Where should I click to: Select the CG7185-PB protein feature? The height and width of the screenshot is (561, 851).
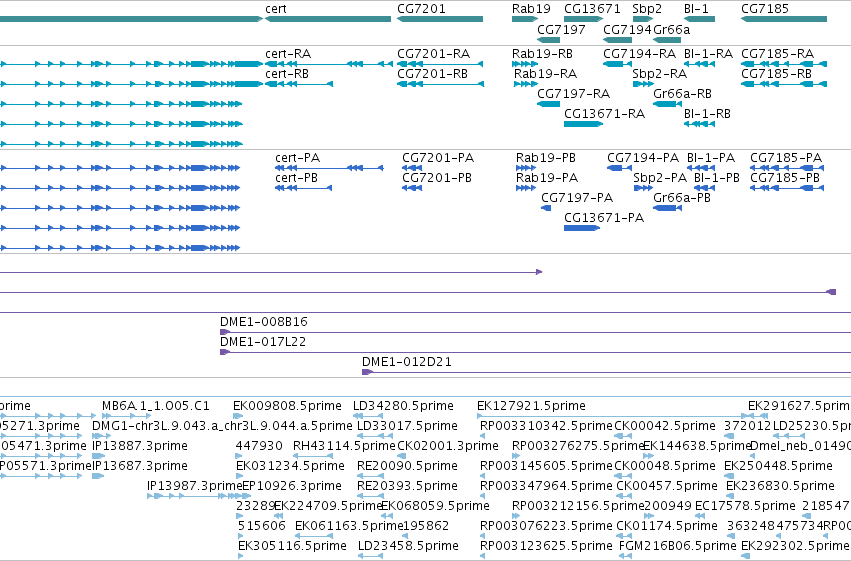coord(787,188)
